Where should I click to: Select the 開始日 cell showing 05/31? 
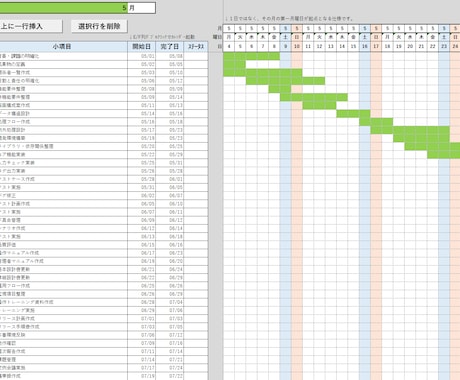141,187
